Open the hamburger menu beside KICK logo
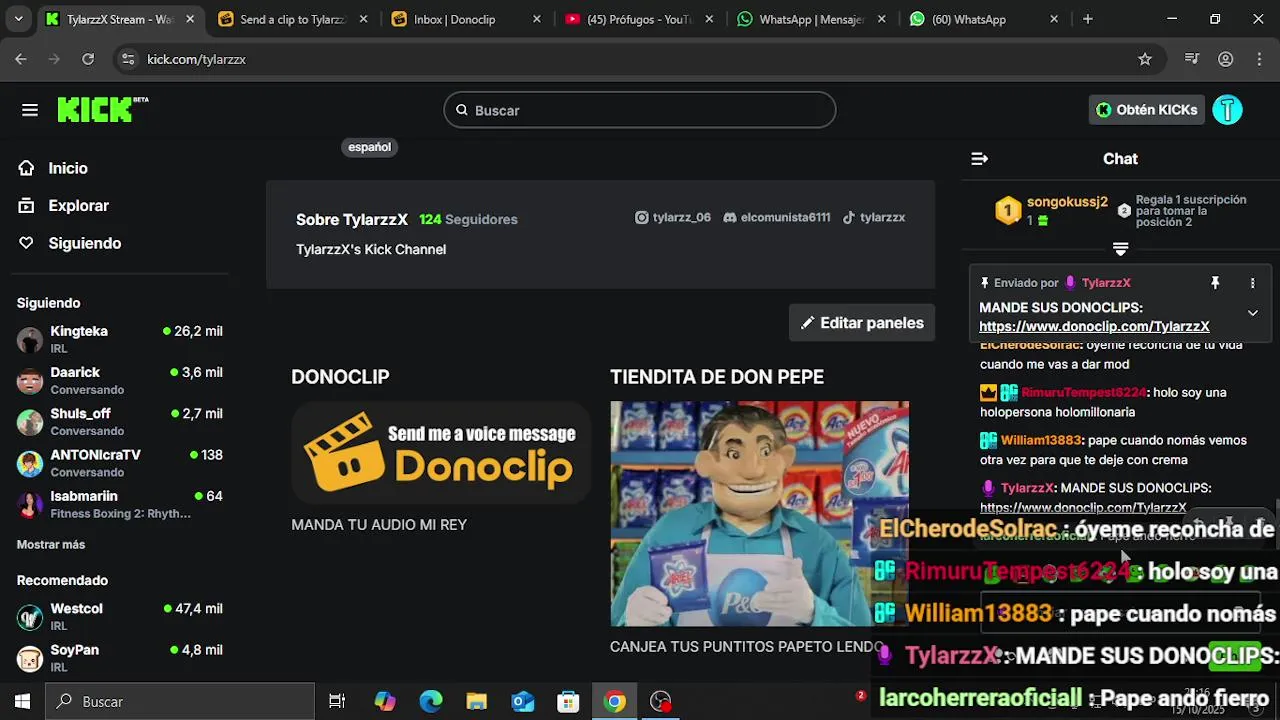Screen dimensions: 1280x720 pos(30,110)
